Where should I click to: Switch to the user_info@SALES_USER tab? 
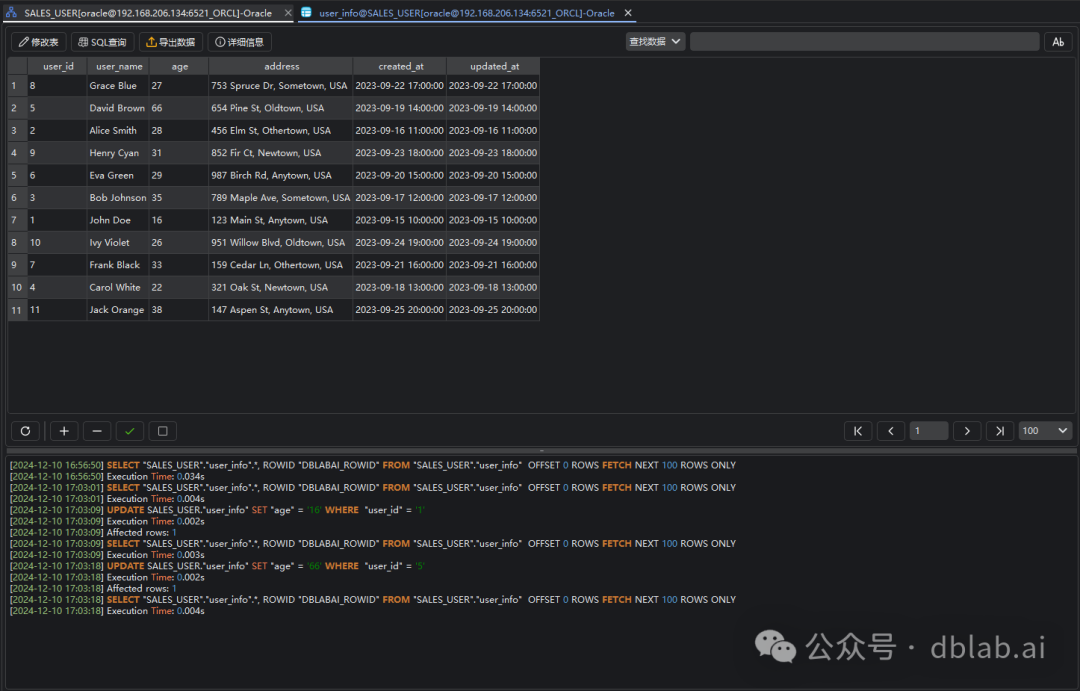click(x=460, y=13)
